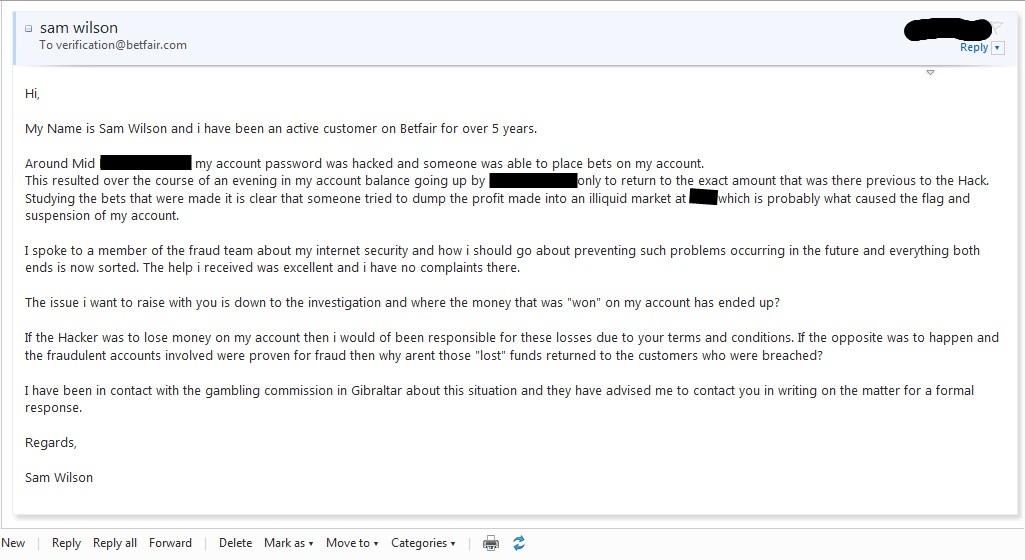Viewport: 1025px width, 560px height.
Task: Delete the message via toolbar
Action: point(235,543)
